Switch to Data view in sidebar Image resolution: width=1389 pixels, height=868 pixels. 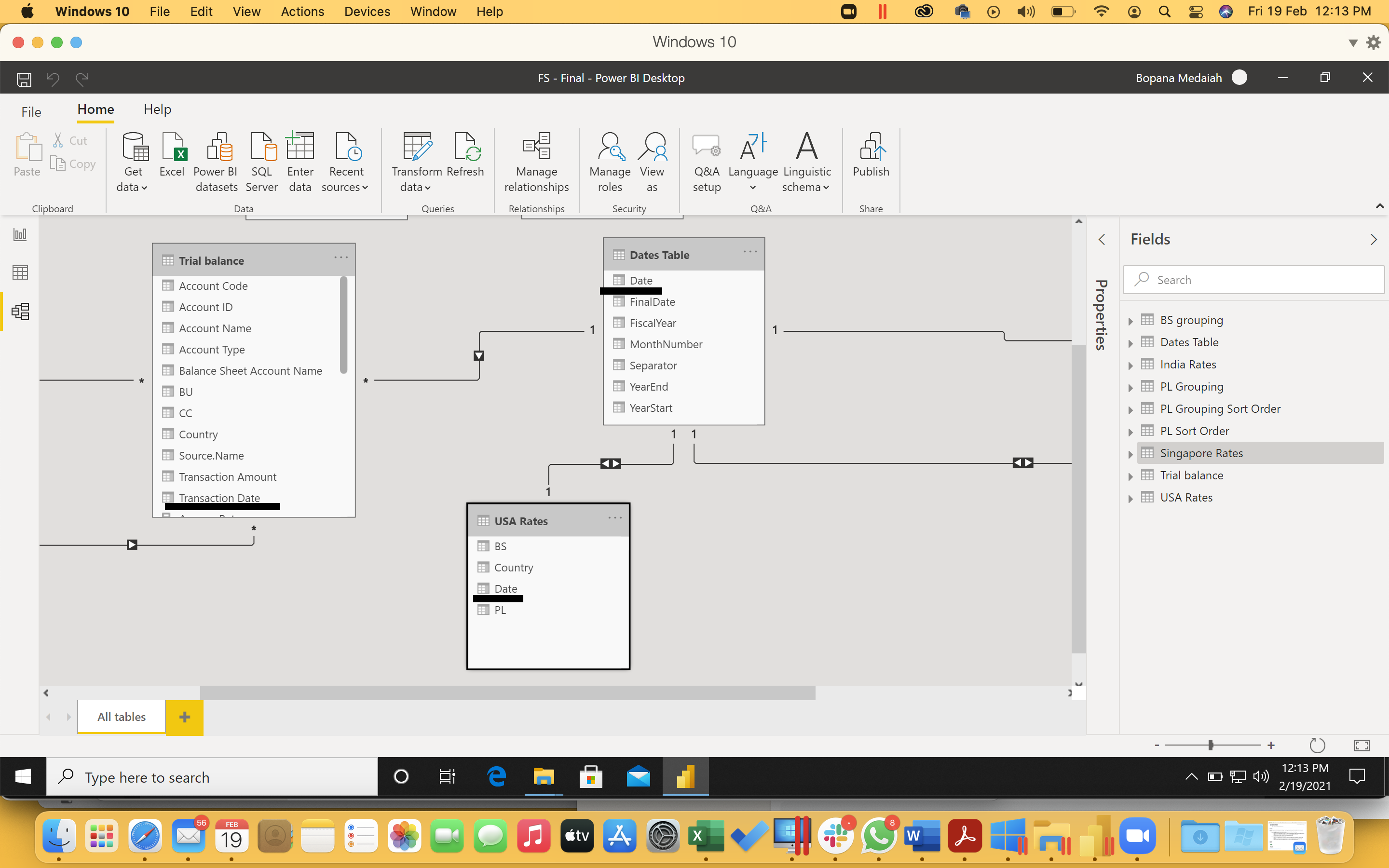(20, 272)
